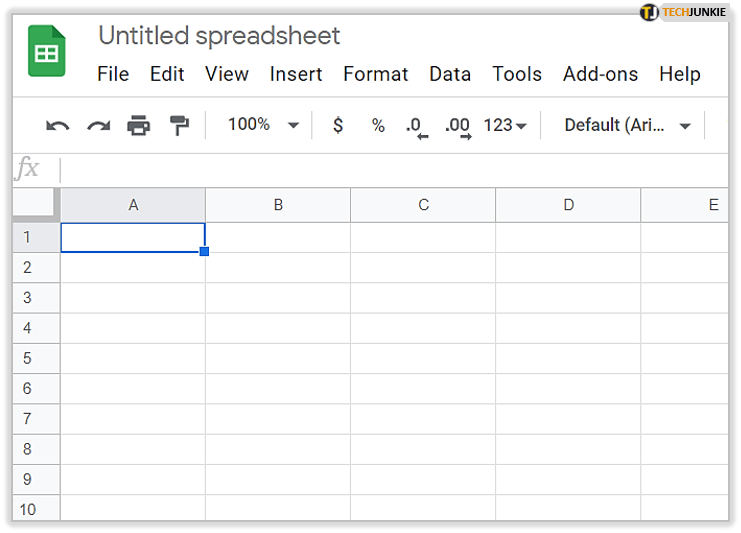Screen dimensions: 741x533
Task: Open the Insert menu
Action: coord(296,74)
